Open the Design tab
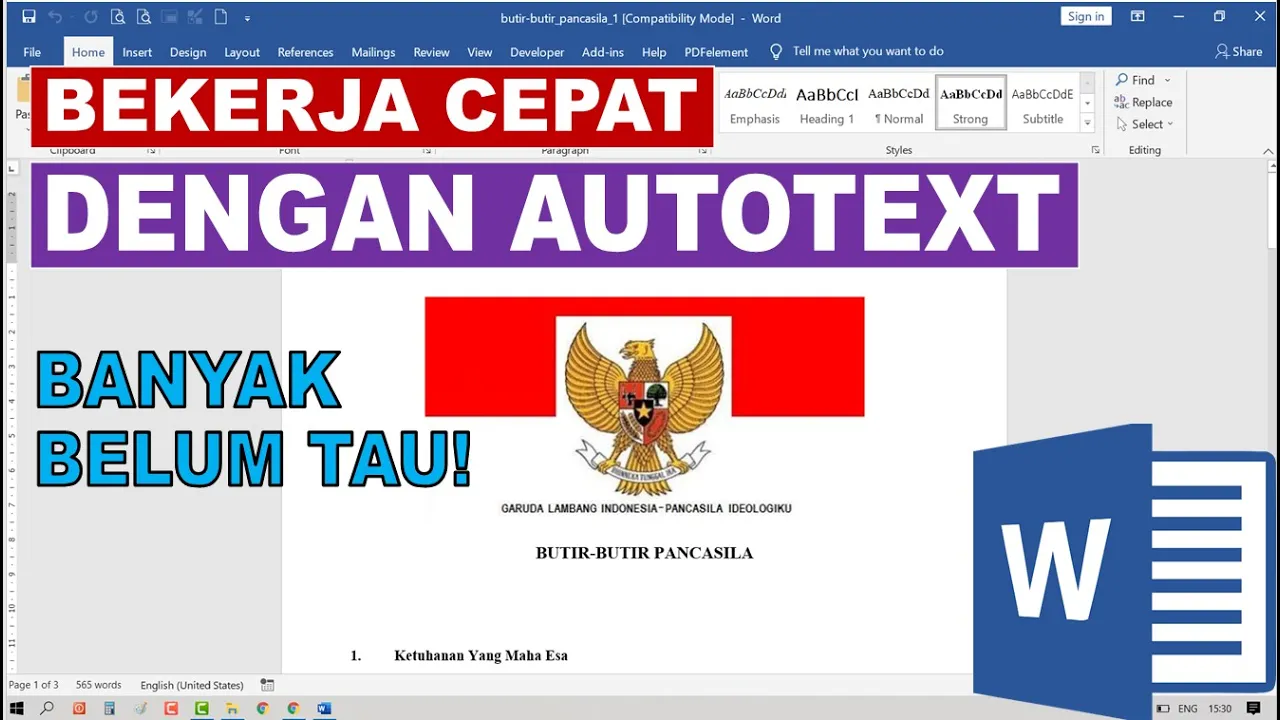Viewport: 1280px width, 720px height. 188,52
